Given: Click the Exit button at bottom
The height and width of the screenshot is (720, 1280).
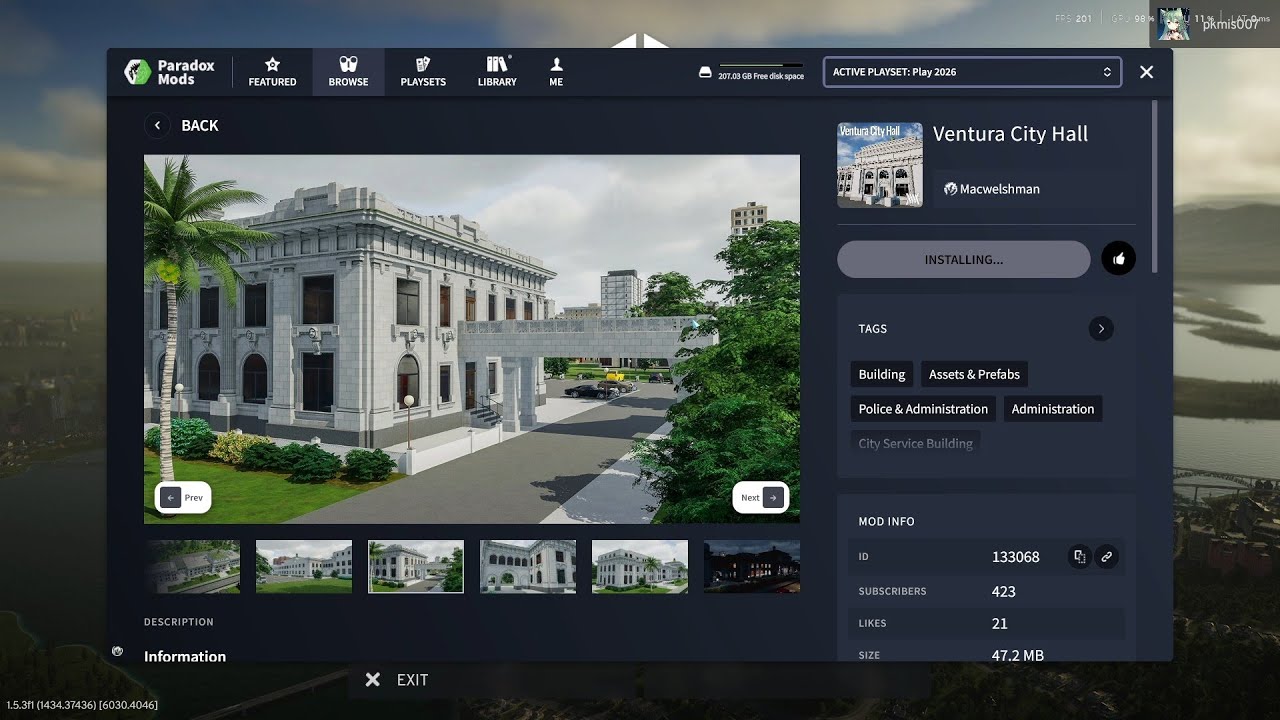Looking at the screenshot, I should (412, 680).
